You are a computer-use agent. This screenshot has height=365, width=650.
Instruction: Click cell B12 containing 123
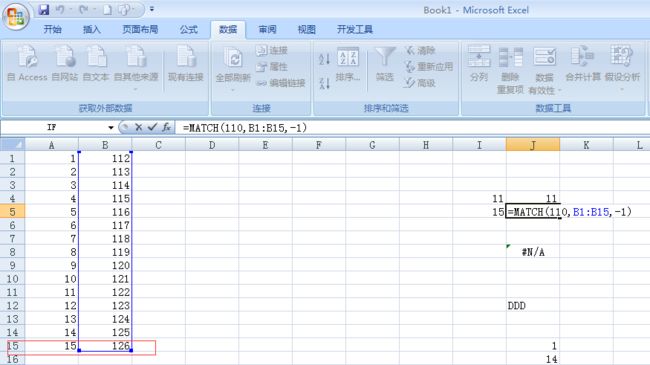pos(105,305)
